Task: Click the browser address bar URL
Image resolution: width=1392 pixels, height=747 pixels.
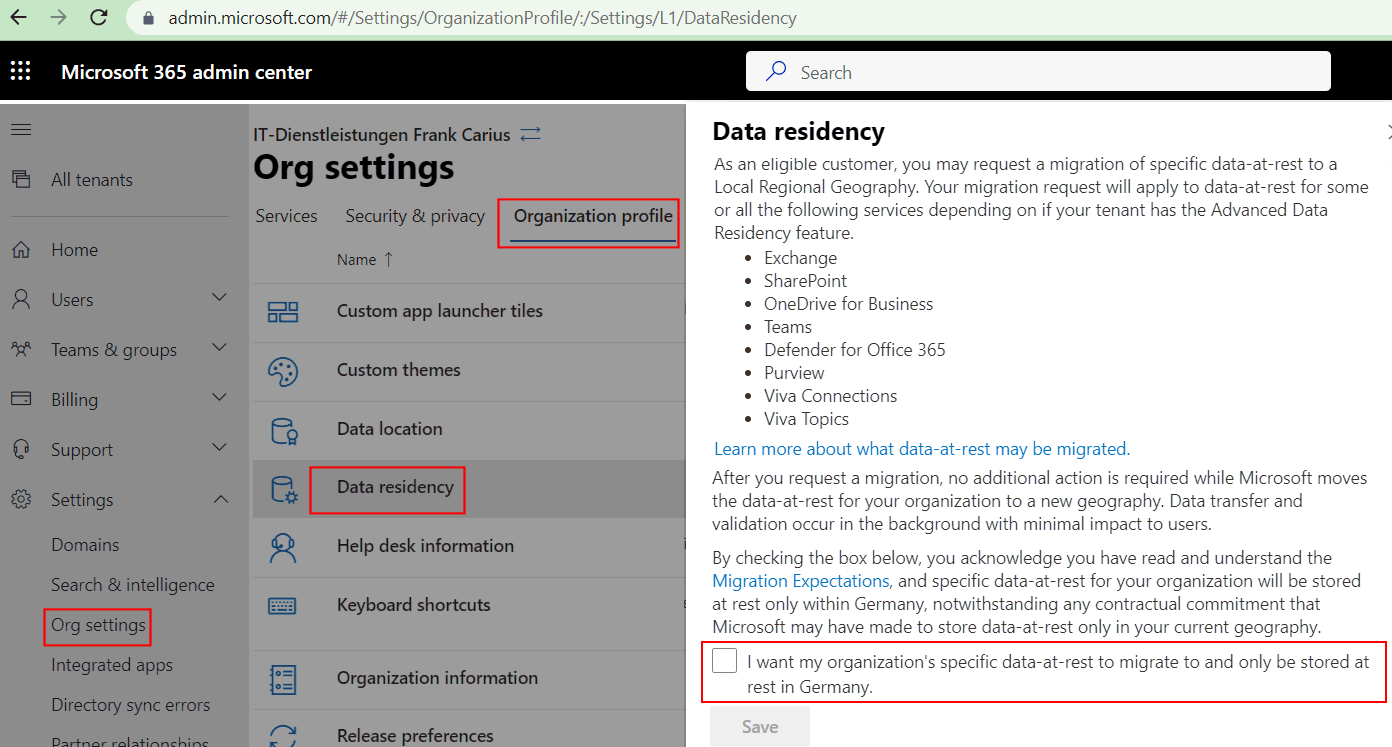Action: (483, 18)
